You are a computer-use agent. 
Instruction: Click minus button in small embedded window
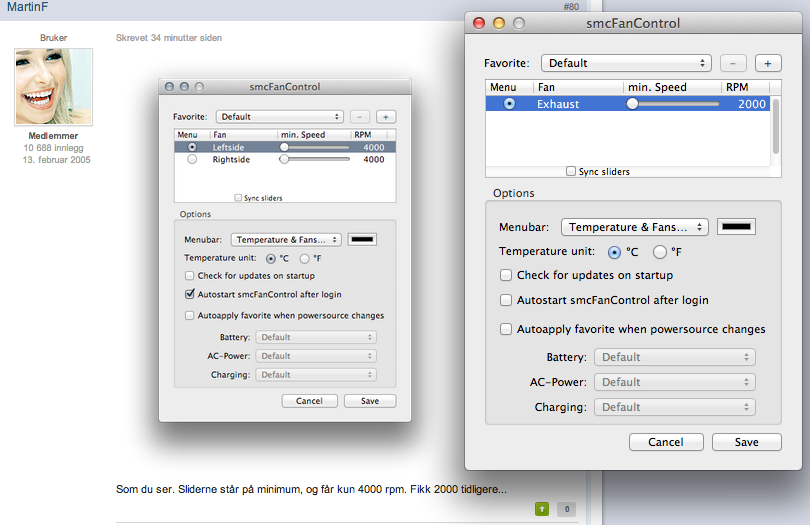[x=360, y=117]
